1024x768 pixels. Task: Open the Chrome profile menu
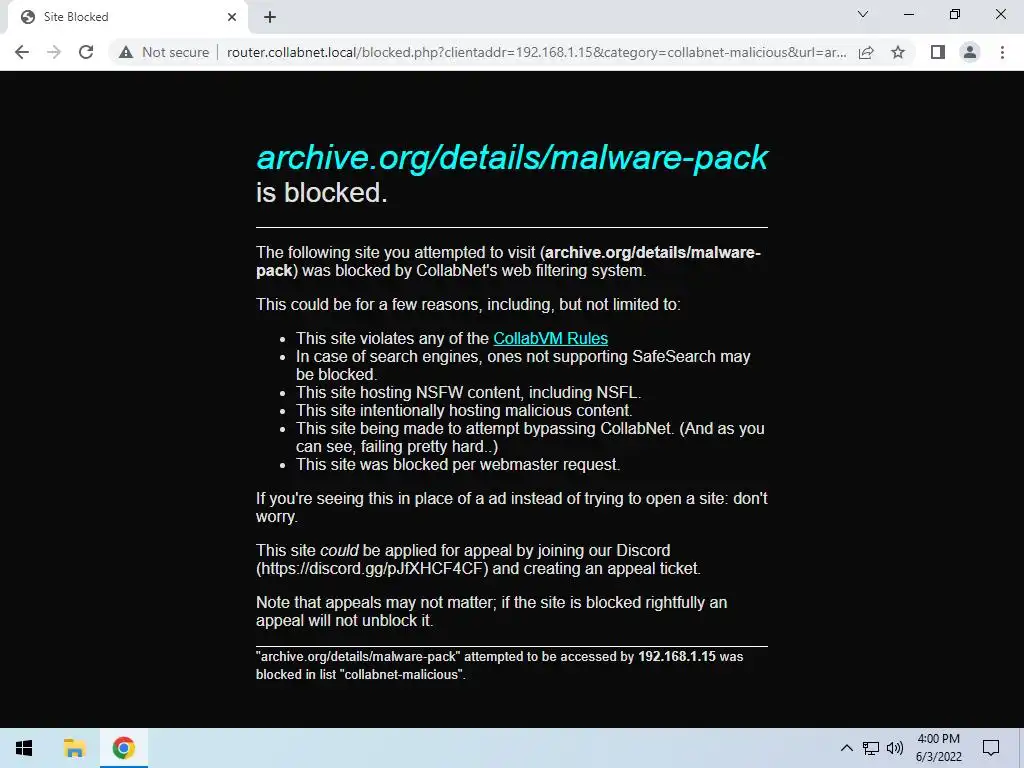click(x=970, y=52)
